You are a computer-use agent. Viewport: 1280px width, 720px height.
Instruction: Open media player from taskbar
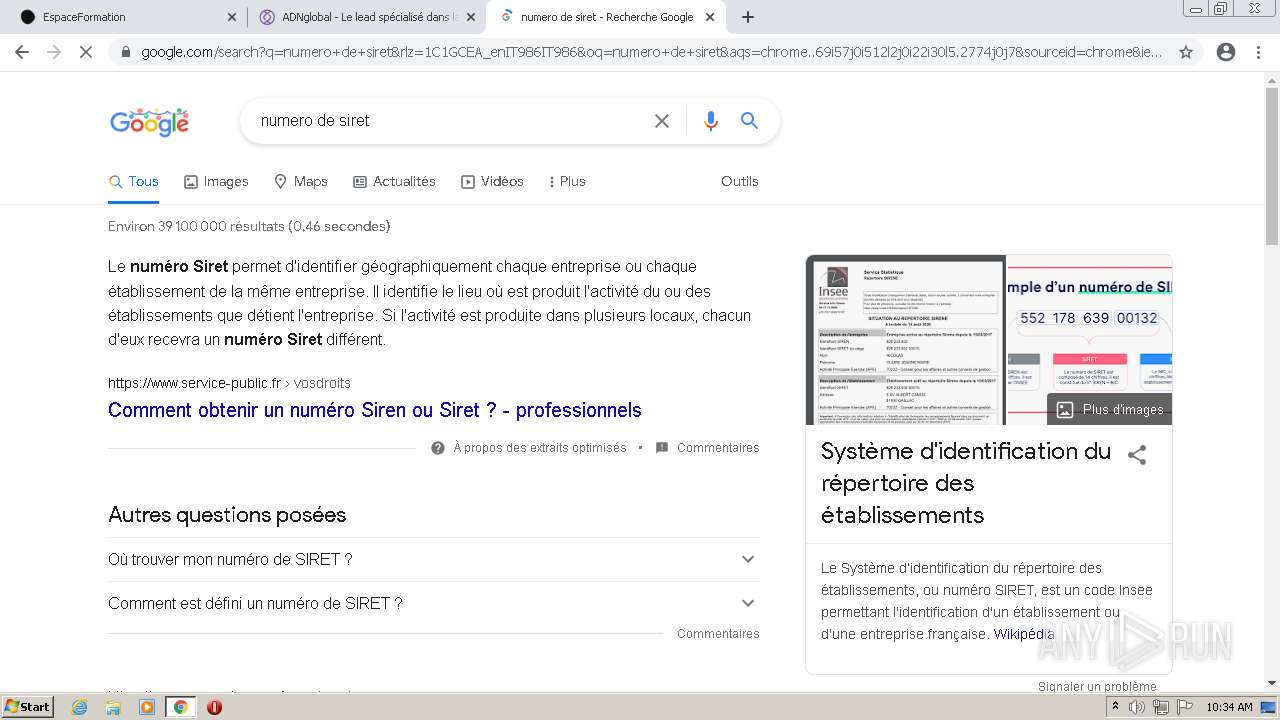pos(147,707)
